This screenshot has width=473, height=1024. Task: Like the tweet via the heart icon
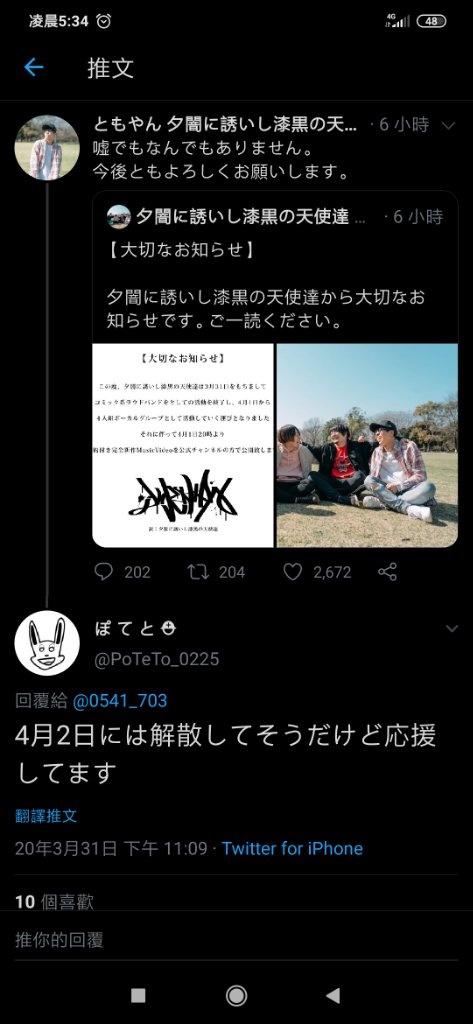[293, 572]
